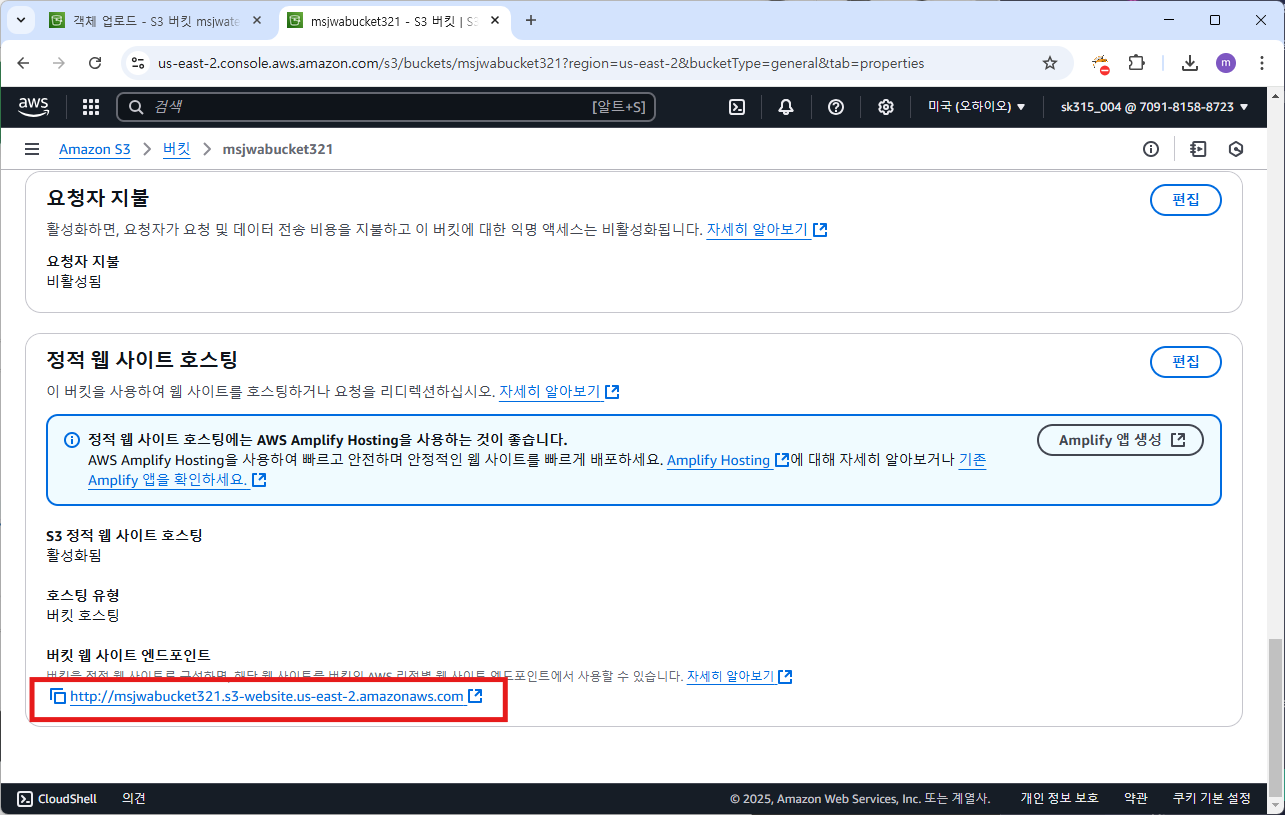1285x815 pixels.
Task: Open the settings gear in AWS header
Action: (886, 107)
